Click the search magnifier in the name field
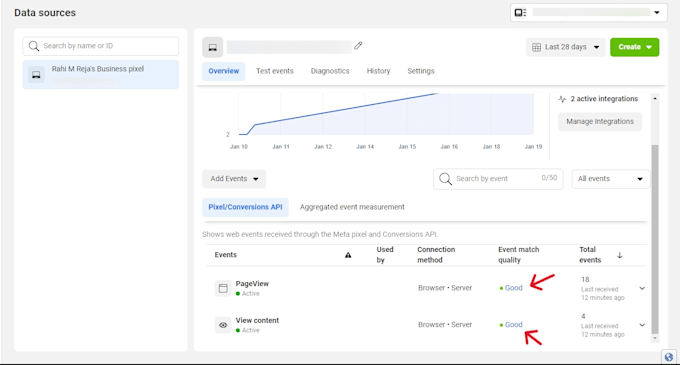680x365 pixels. [x=34, y=46]
